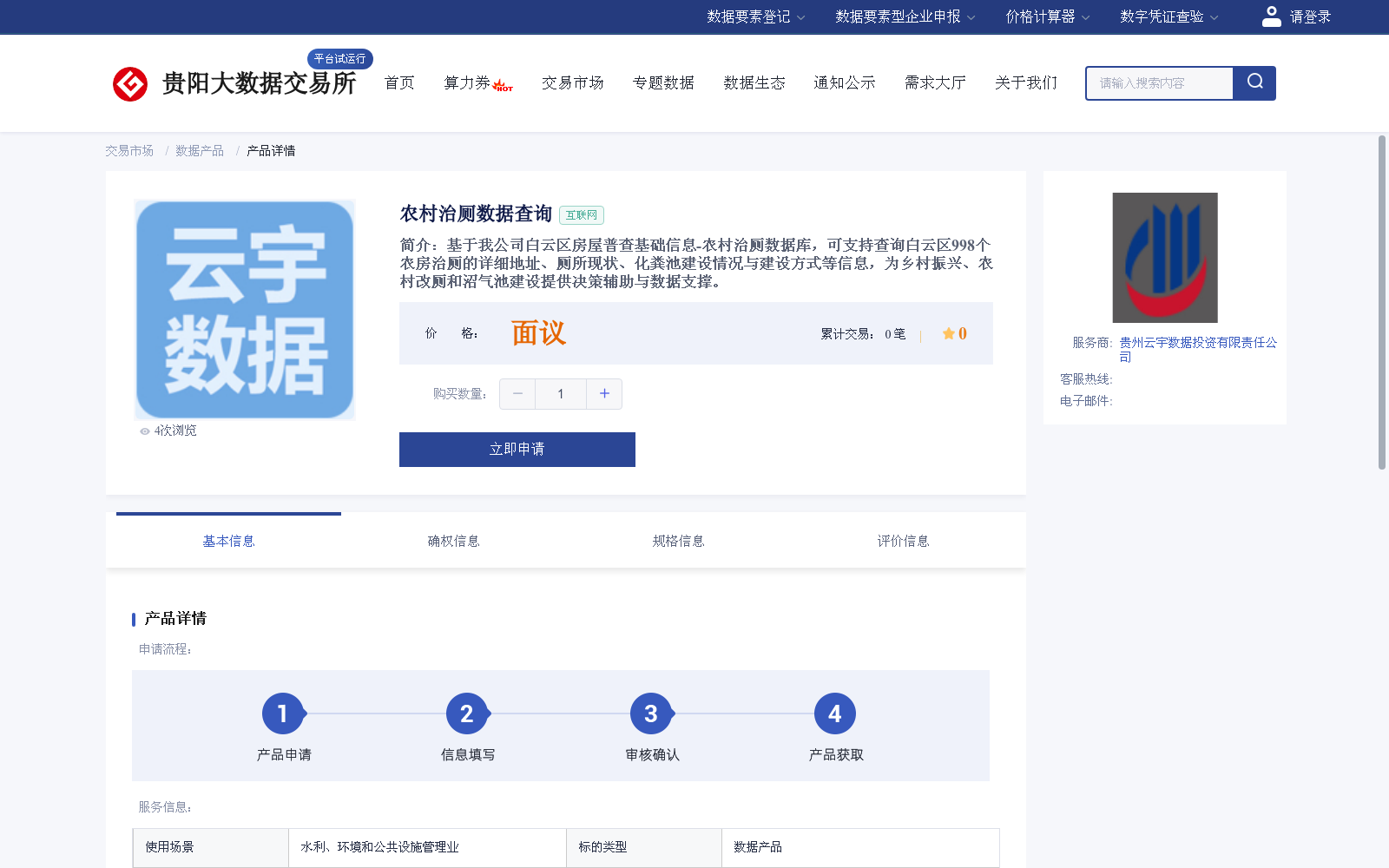
Task: Click the red site logo icon
Action: click(x=130, y=84)
